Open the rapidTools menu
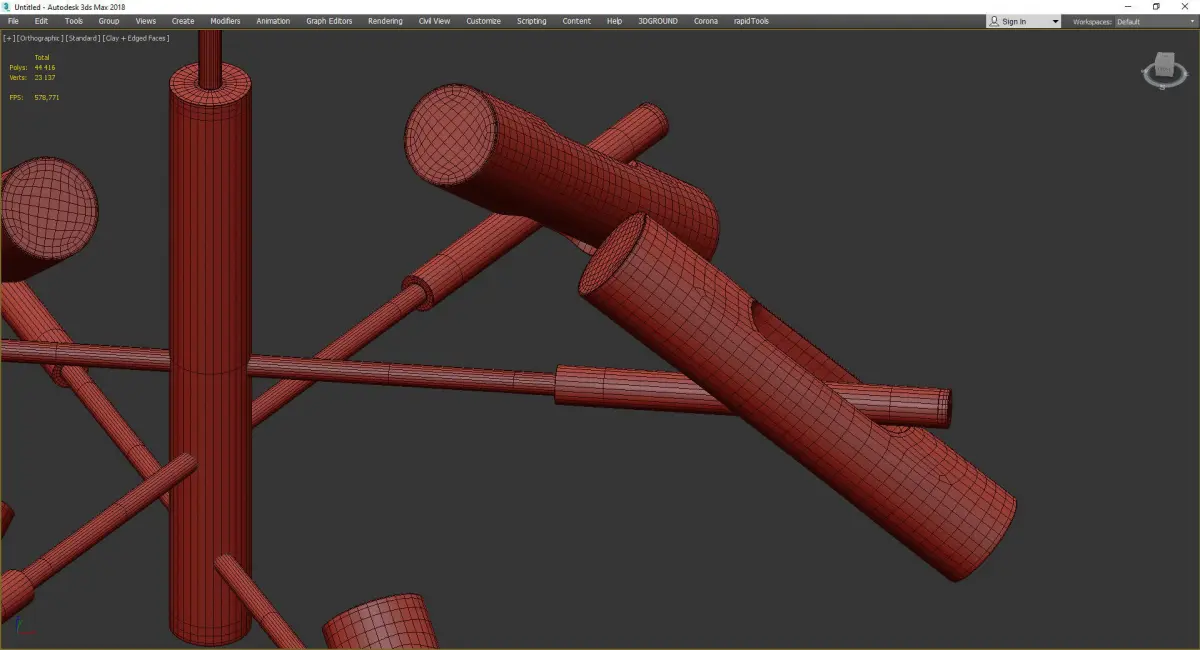 pos(751,21)
